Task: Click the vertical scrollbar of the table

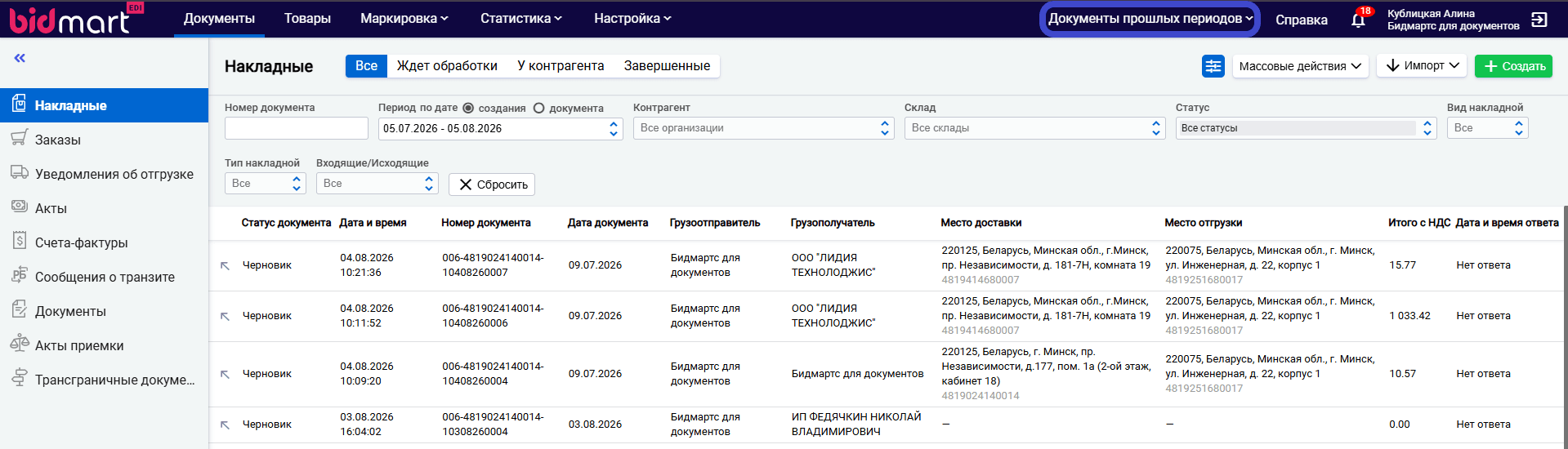Action: (1565, 327)
